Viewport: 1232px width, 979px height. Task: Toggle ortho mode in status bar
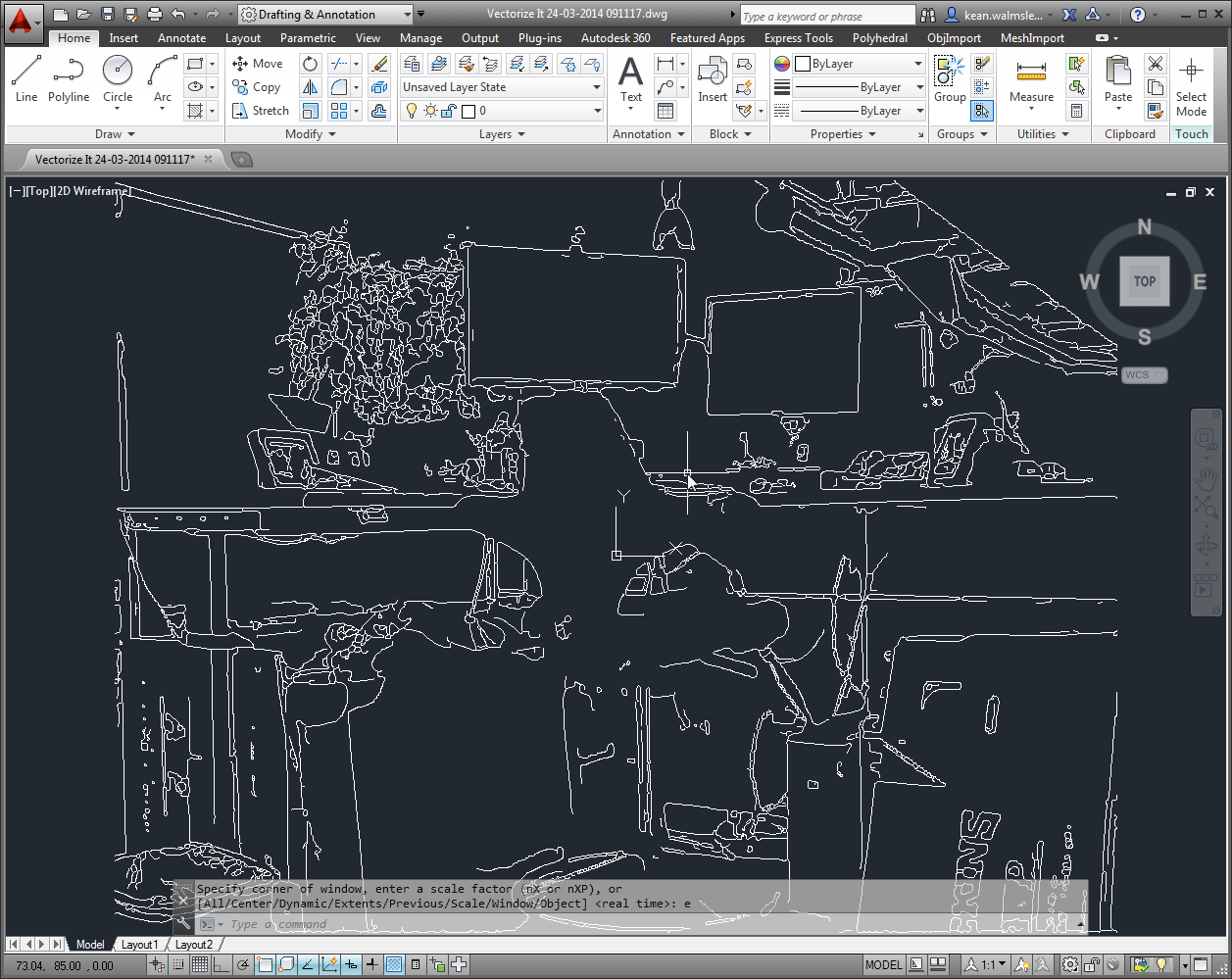click(222, 965)
